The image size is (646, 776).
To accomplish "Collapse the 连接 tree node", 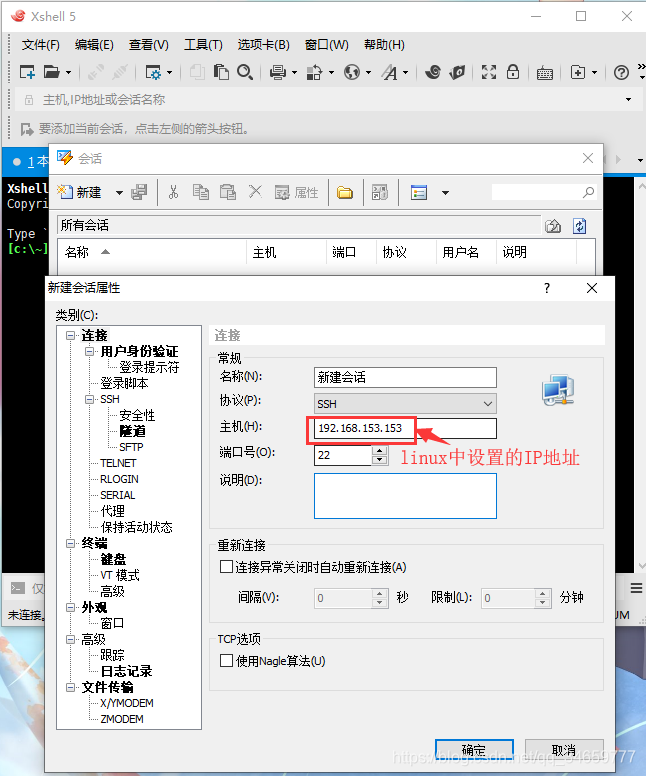I will pos(71,336).
